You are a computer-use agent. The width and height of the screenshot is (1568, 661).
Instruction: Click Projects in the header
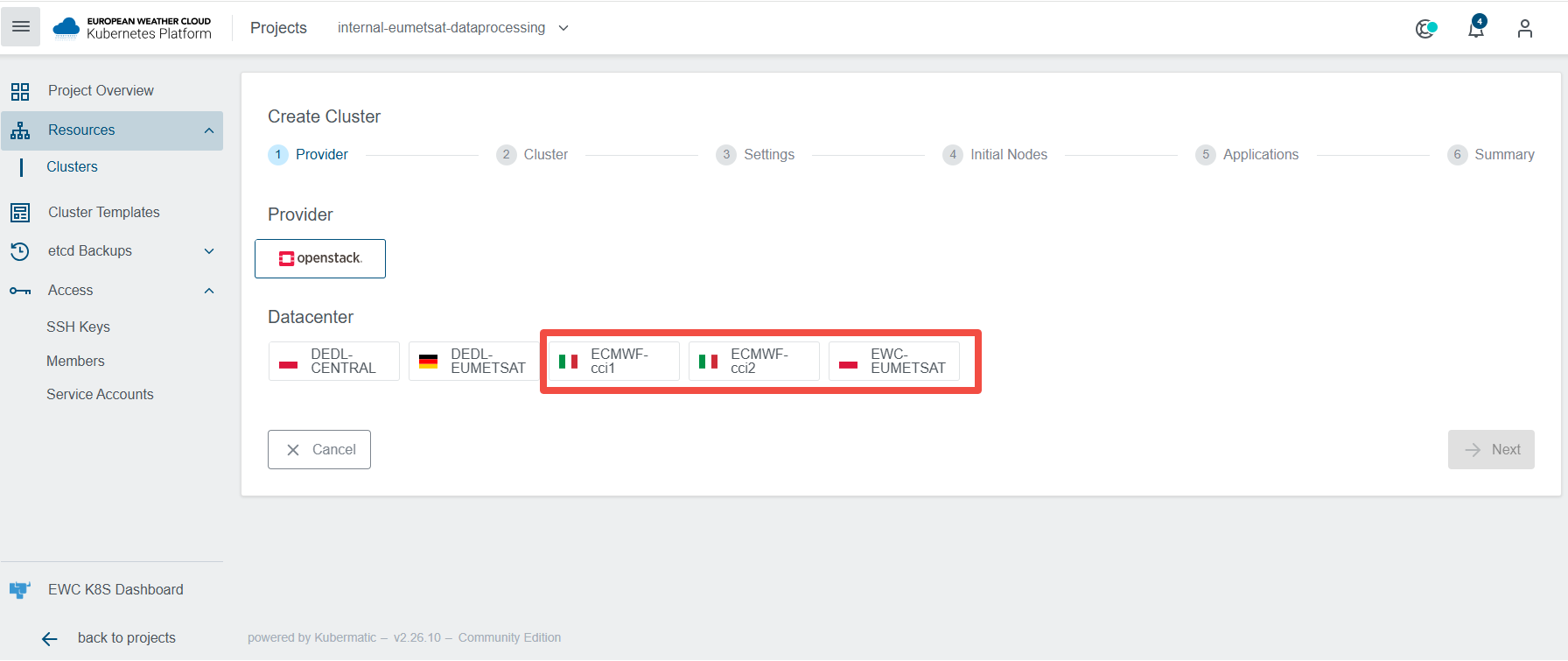(x=278, y=28)
